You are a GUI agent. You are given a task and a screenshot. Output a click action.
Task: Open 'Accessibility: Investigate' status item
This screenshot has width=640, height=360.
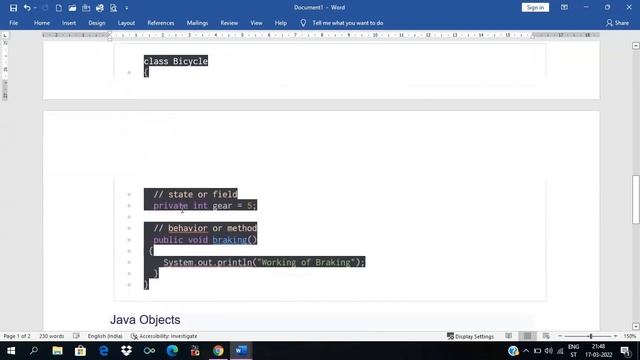tap(164, 336)
